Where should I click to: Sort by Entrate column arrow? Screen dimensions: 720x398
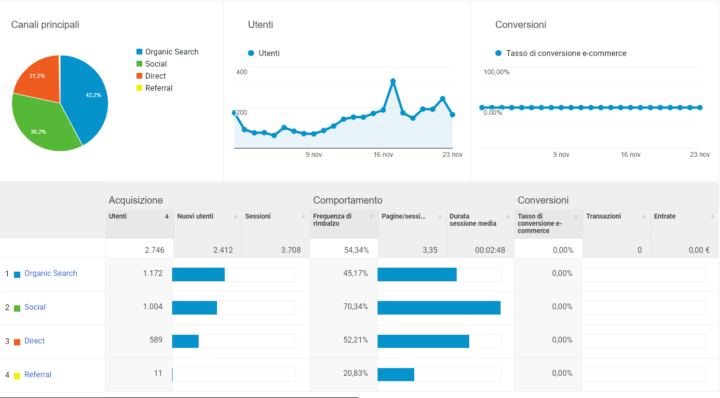coord(712,217)
